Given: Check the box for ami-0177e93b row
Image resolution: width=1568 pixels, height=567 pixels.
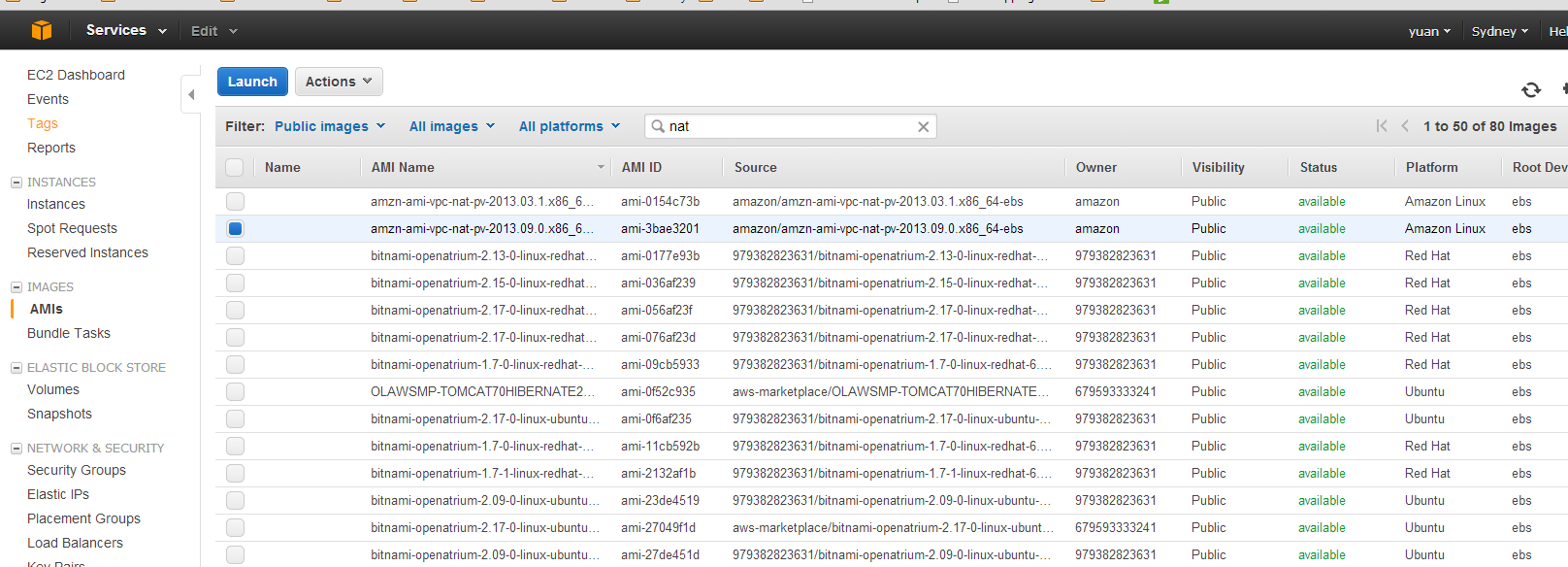Looking at the screenshot, I should click(x=235, y=255).
